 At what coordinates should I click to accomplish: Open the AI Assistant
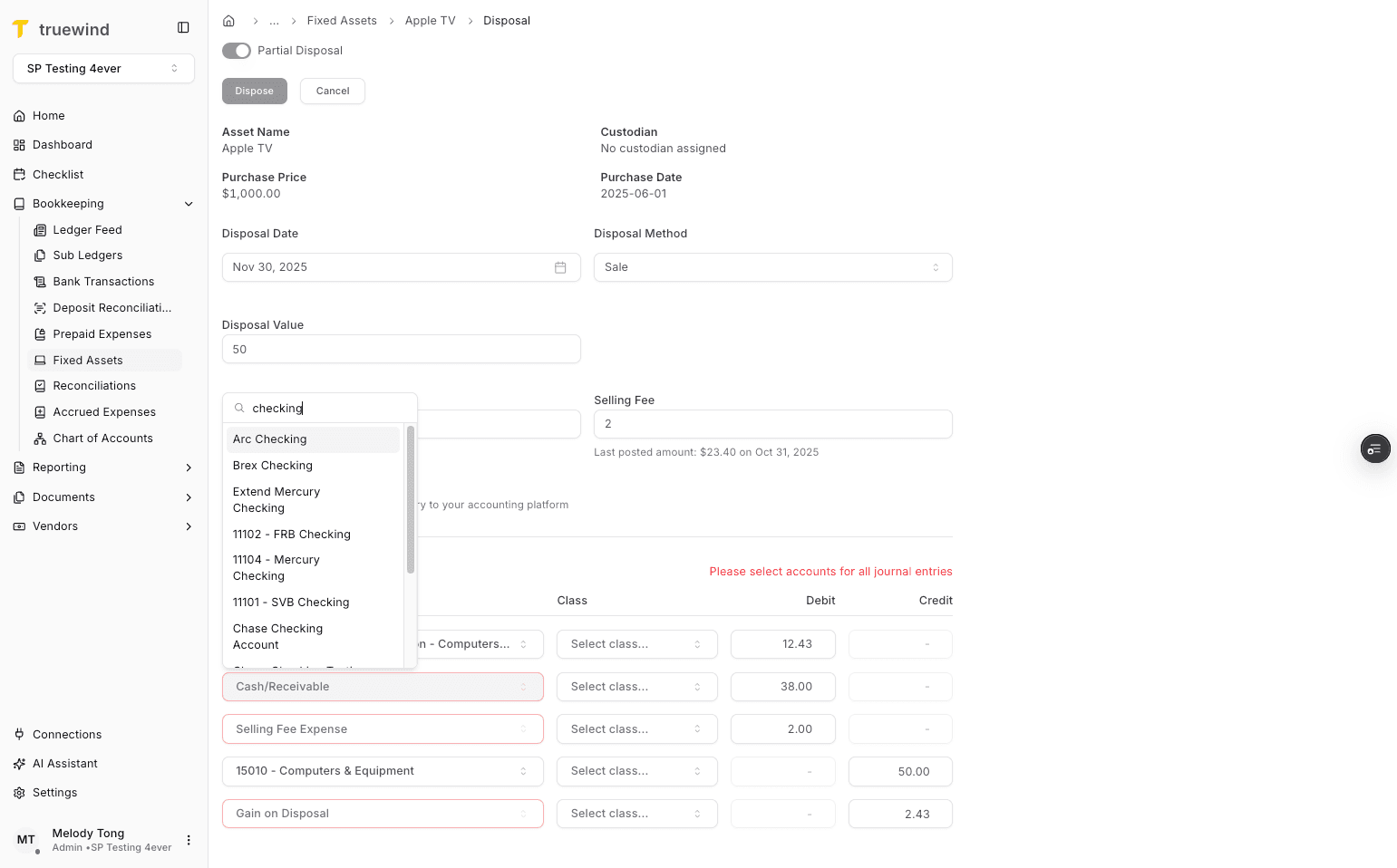[x=63, y=763]
